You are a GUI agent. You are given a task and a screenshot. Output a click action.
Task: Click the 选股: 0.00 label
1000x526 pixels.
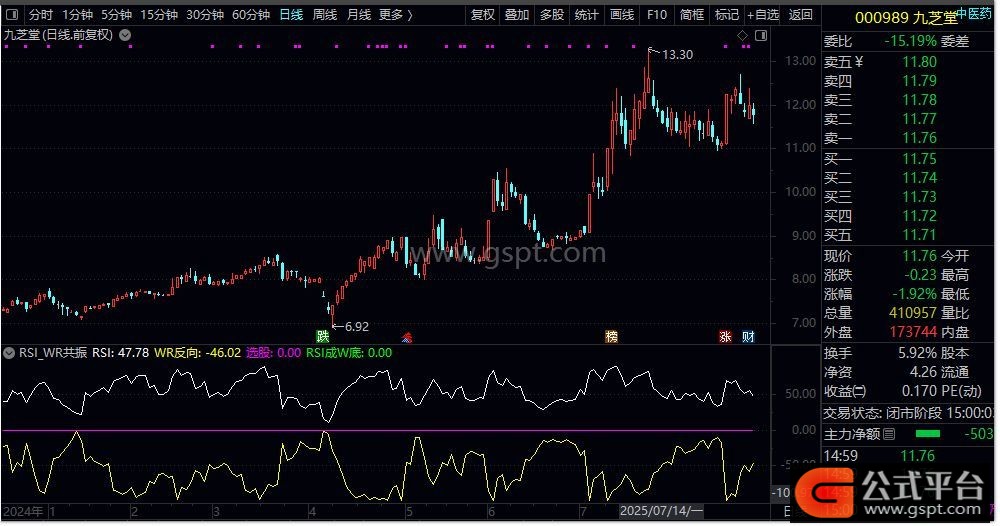point(274,353)
